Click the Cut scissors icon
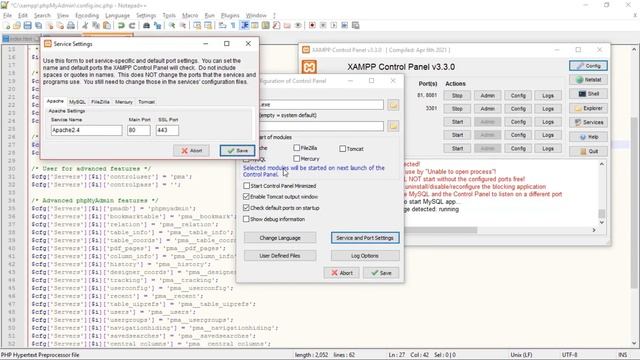The height and width of the screenshot is (360, 640). tap(85, 25)
